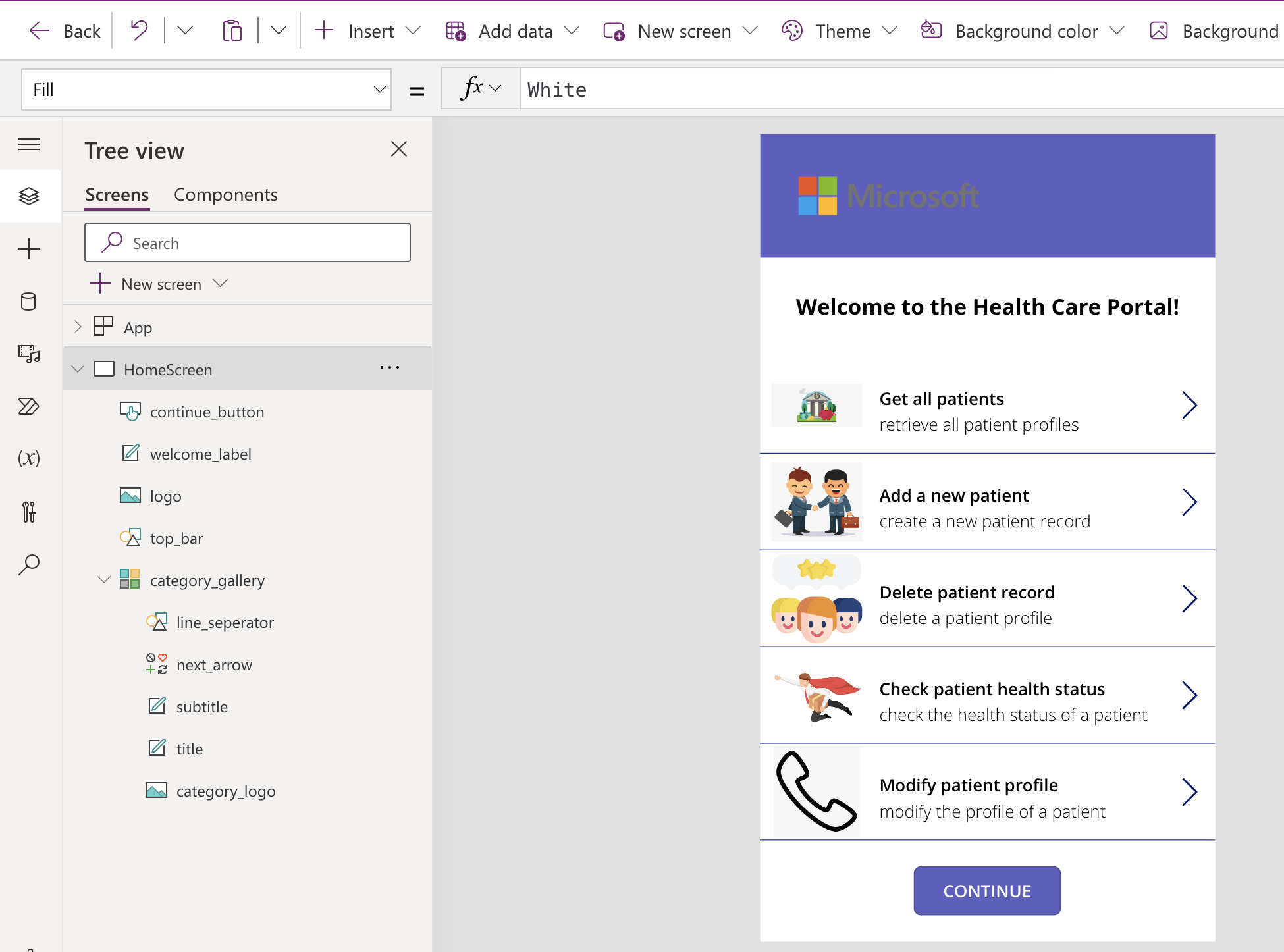Open the paste options dropdown arrow

pos(279,30)
